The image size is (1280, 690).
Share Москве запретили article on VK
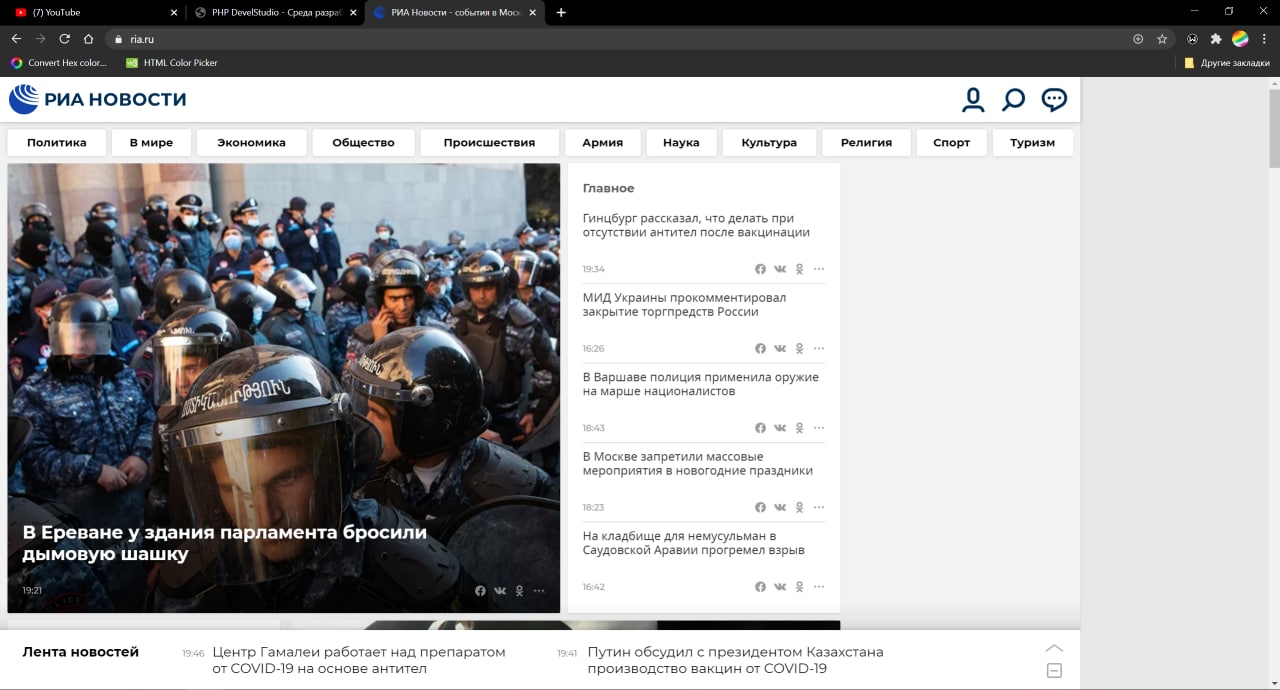click(x=780, y=507)
